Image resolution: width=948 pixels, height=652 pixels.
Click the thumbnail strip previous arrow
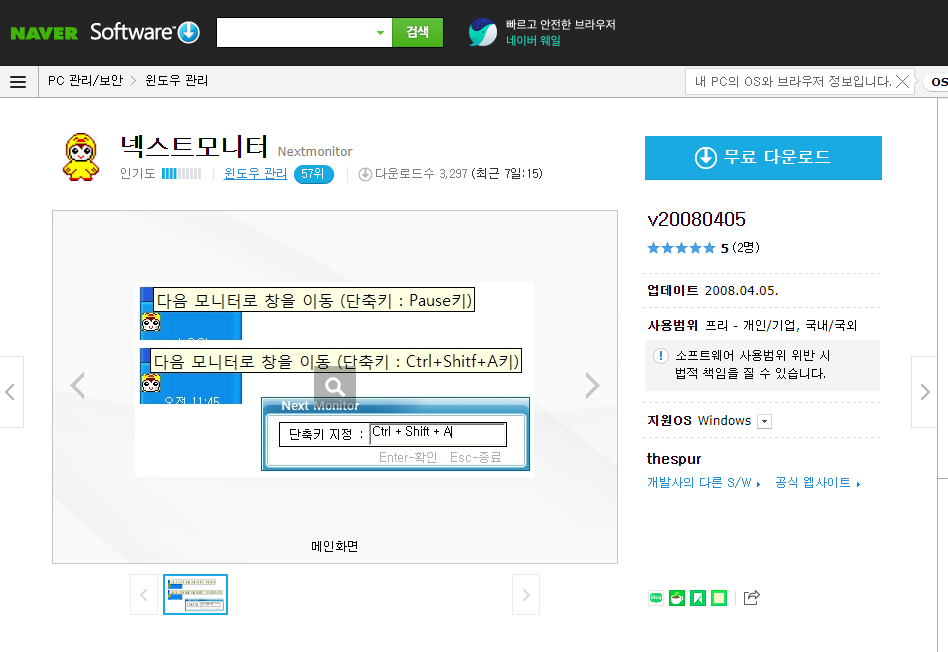pos(144,595)
